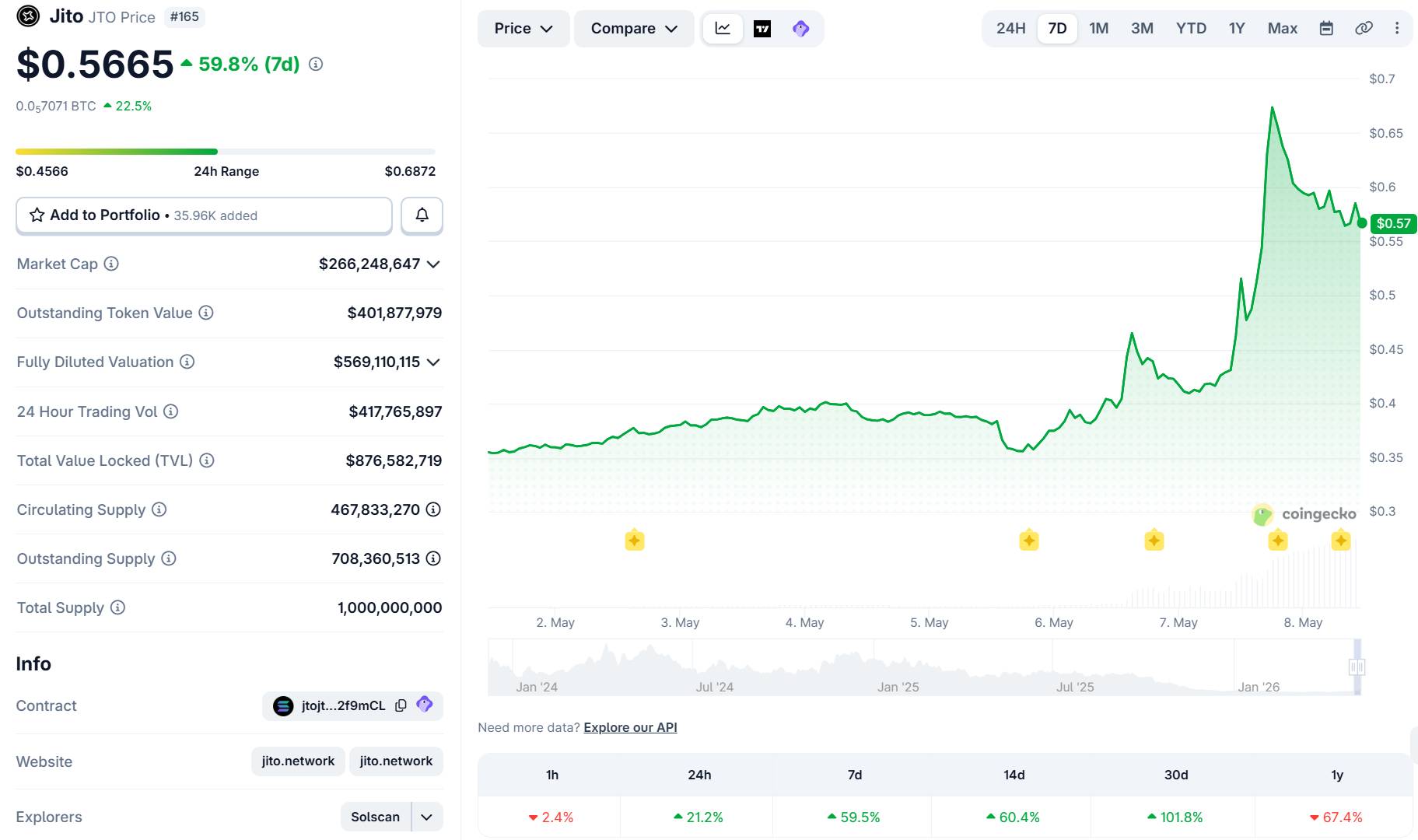
Task: Select the 3M time range
Action: (1142, 28)
